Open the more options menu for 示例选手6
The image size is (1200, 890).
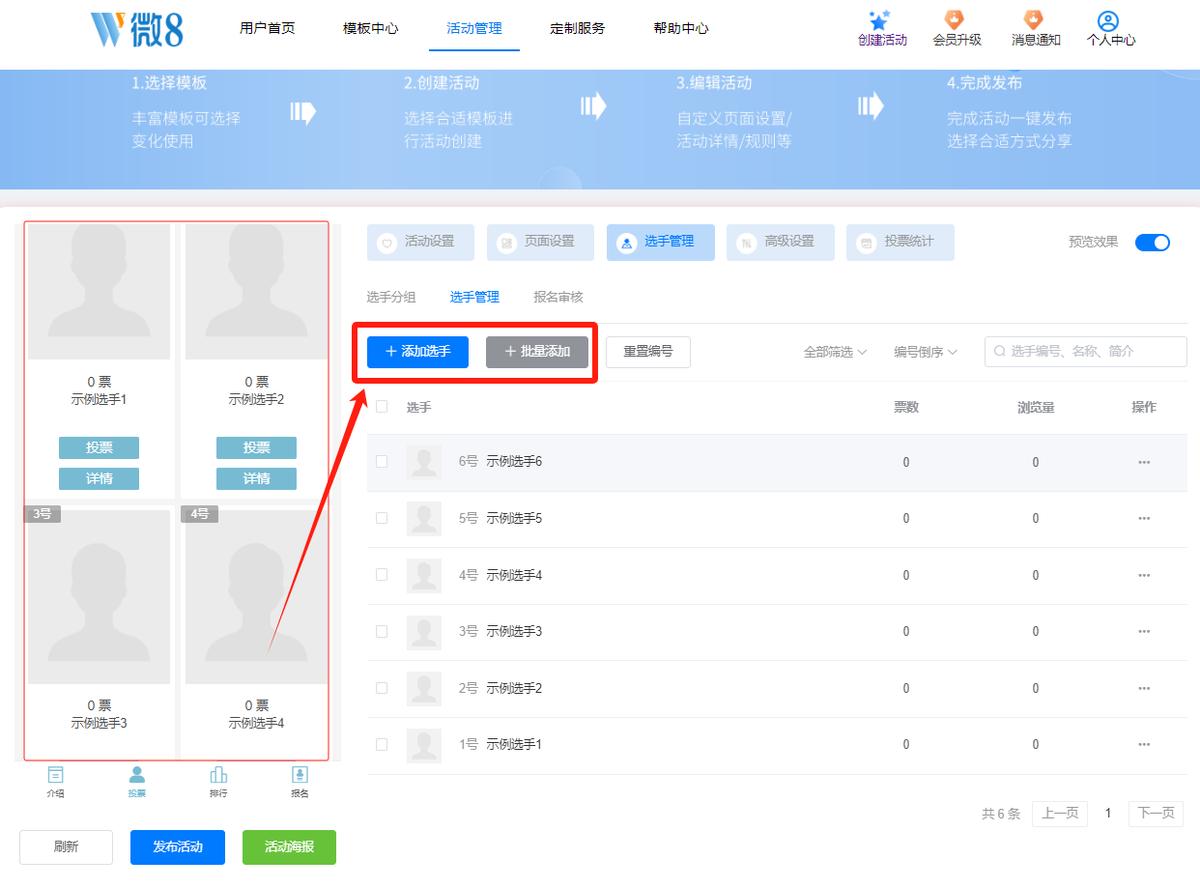click(1144, 462)
